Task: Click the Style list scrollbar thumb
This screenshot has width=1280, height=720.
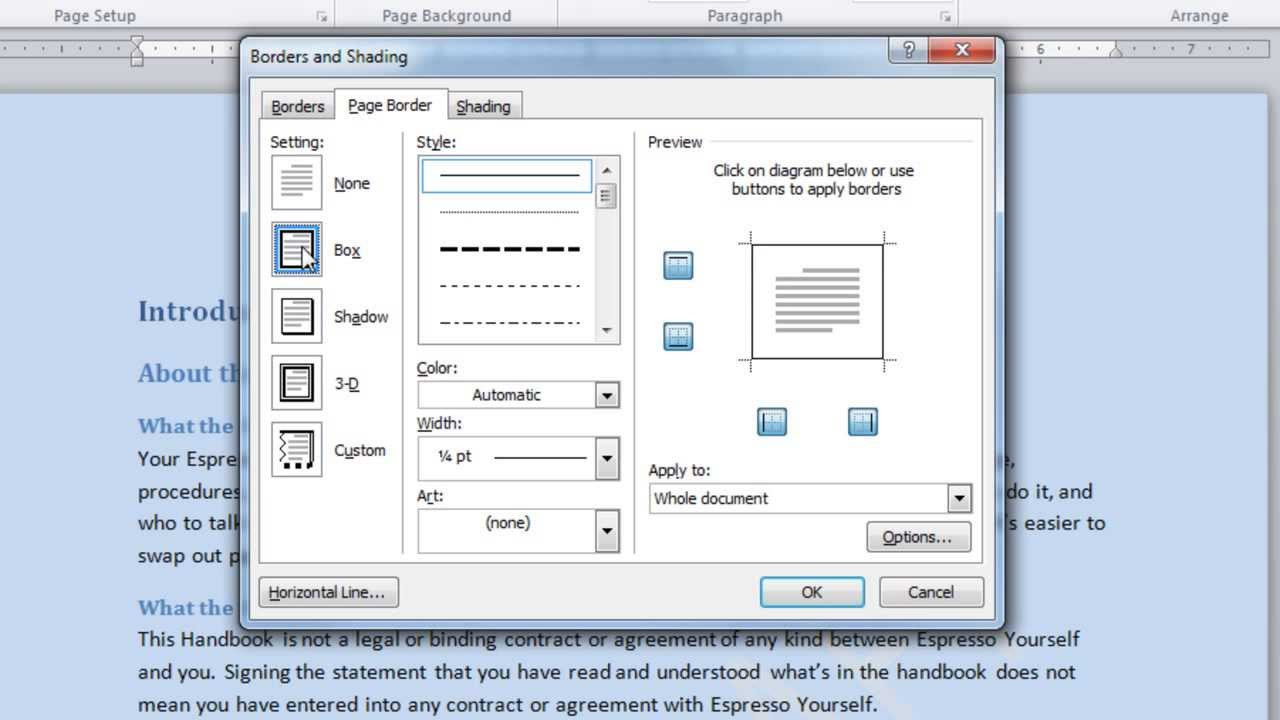Action: click(x=606, y=196)
